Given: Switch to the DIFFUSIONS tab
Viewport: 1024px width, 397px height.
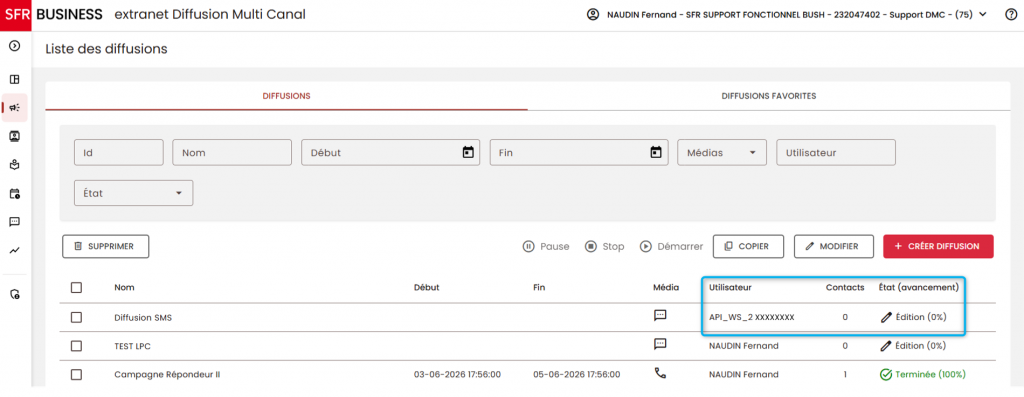Looking at the screenshot, I should click(286, 96).
